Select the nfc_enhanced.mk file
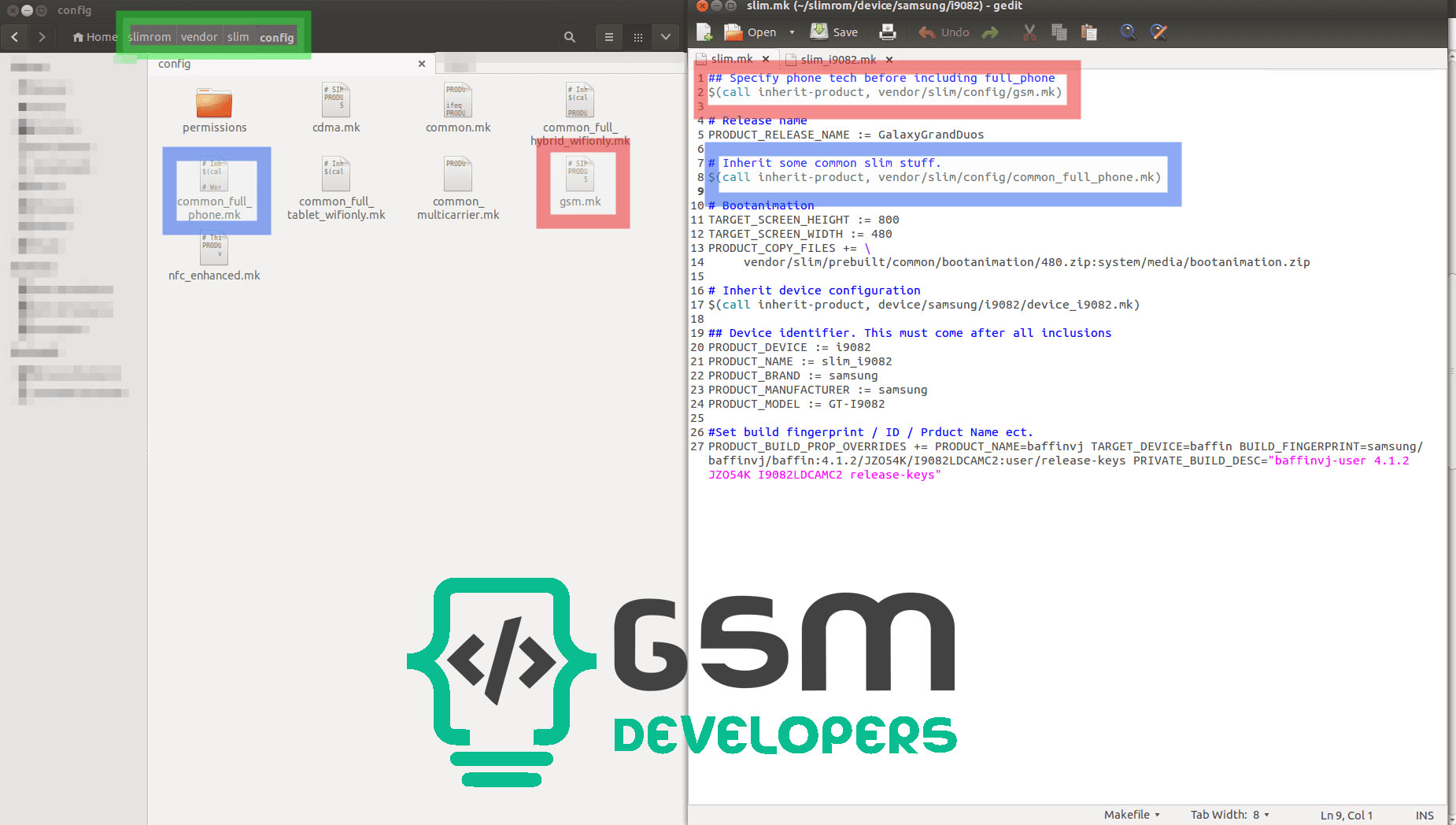 (x=214, y=257)
